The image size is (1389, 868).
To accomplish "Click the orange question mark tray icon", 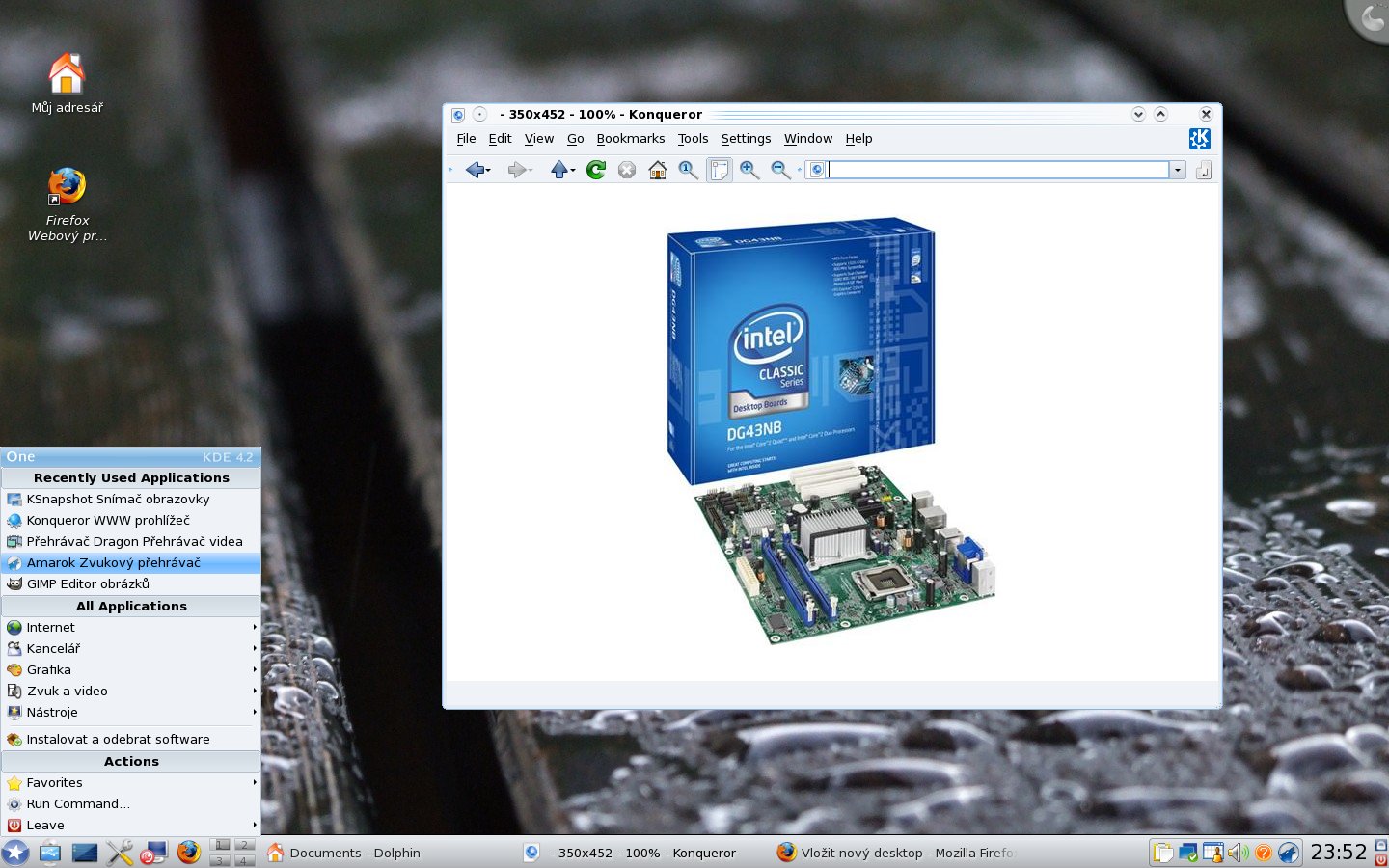I will click(x=1263, y=853).
